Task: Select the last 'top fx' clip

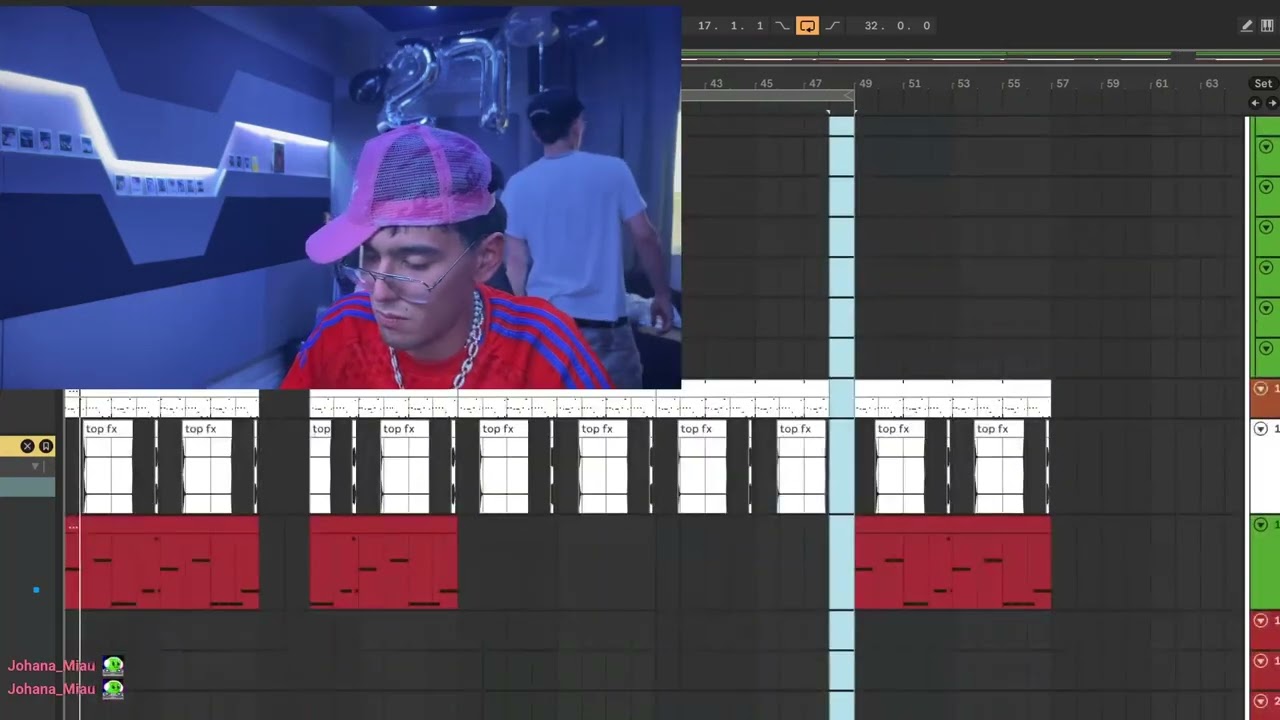Action: coord(998,466)
